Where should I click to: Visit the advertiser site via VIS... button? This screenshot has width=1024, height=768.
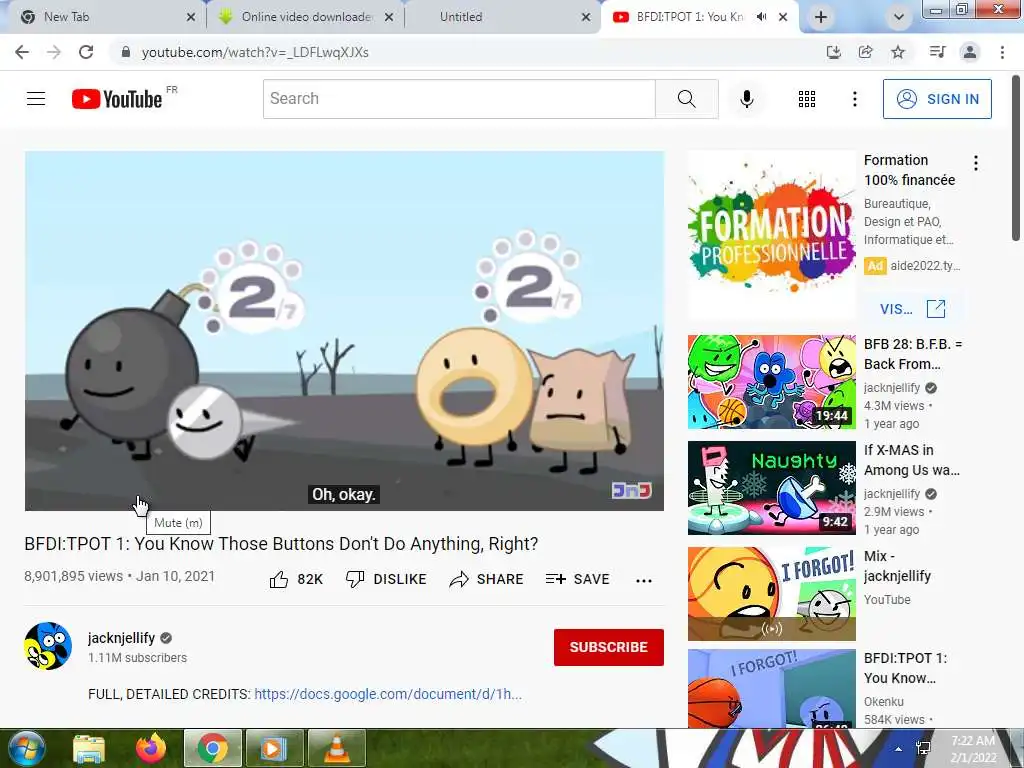point(912,309)
